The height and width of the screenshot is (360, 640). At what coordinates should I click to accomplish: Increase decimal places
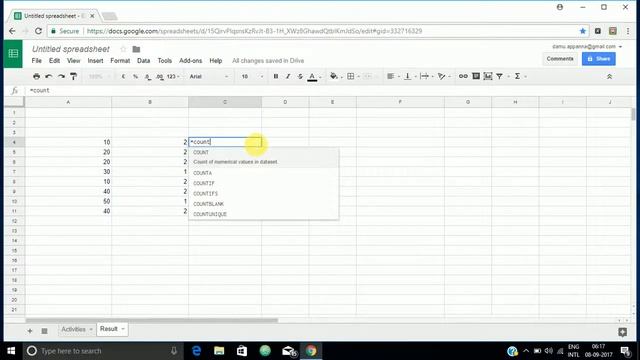coord(159,76)
